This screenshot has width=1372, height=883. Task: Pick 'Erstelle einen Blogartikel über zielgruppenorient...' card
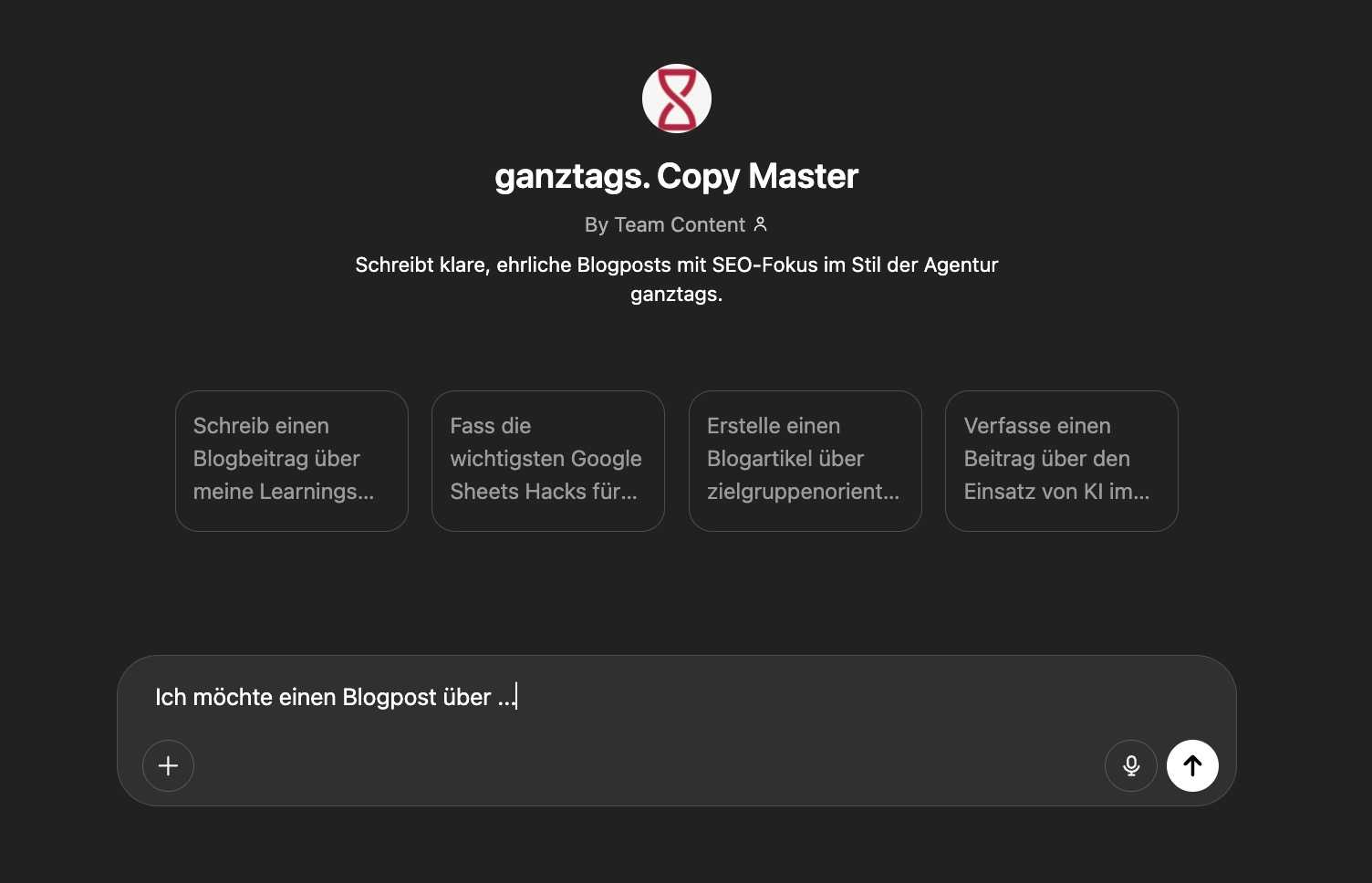(x=806, y=461)
